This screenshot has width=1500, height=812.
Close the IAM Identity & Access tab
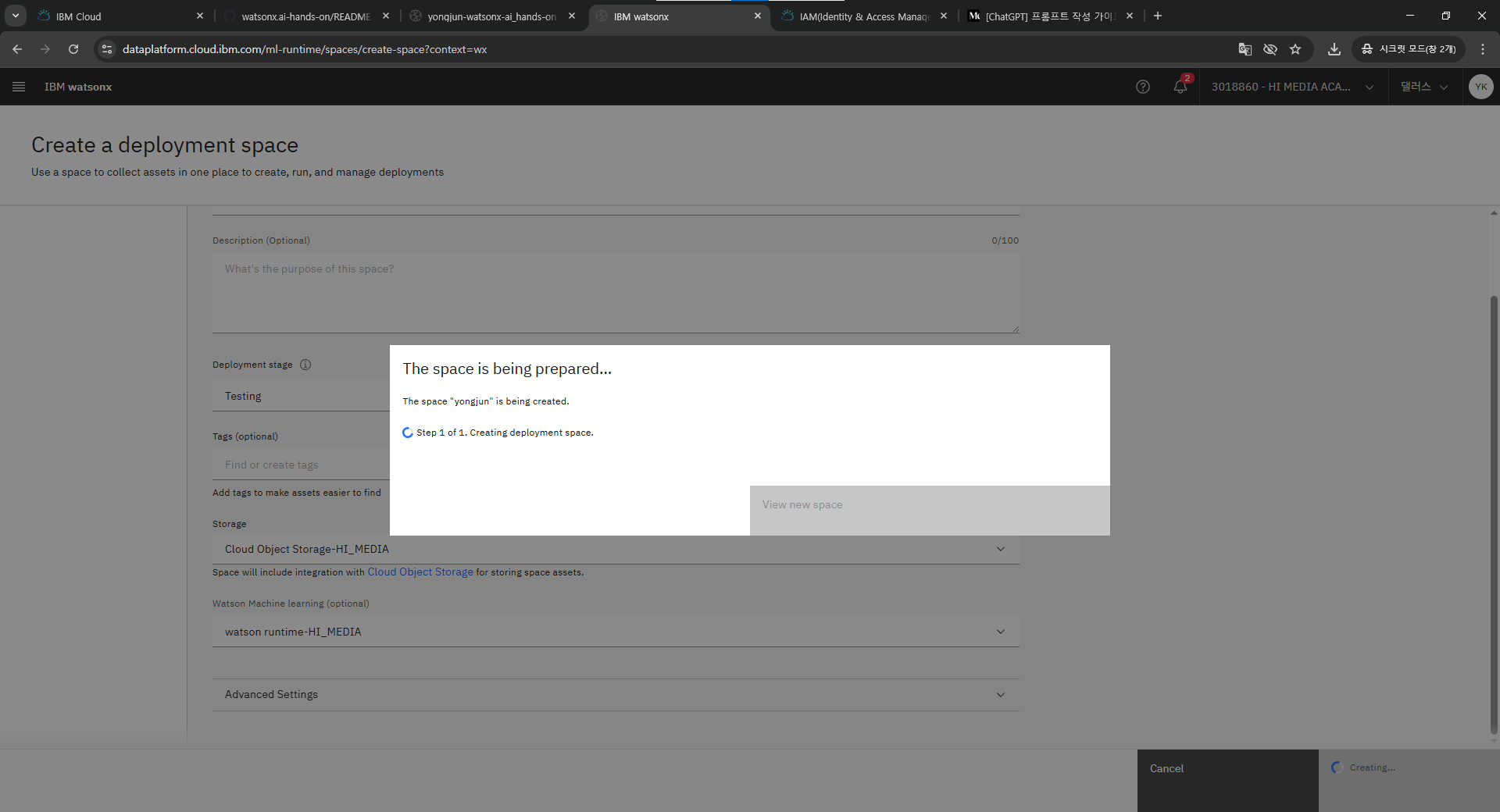(944, 16)
